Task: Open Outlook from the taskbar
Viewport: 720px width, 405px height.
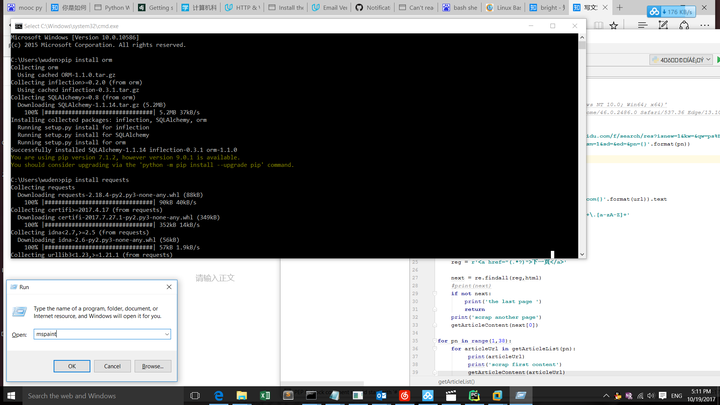Action: (x=381, y=396)
